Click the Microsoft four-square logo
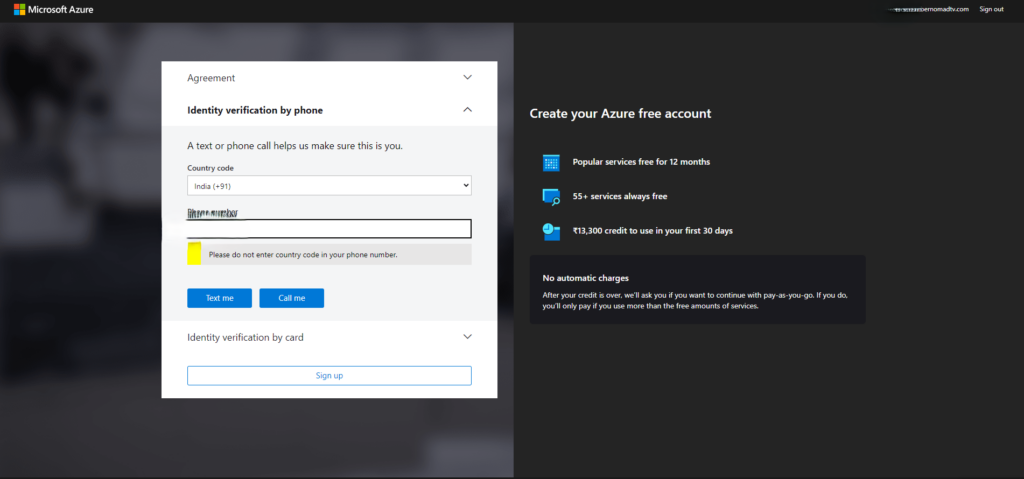Image resolution: width=1024 pixels, height=479 pixels. [19, 9]
